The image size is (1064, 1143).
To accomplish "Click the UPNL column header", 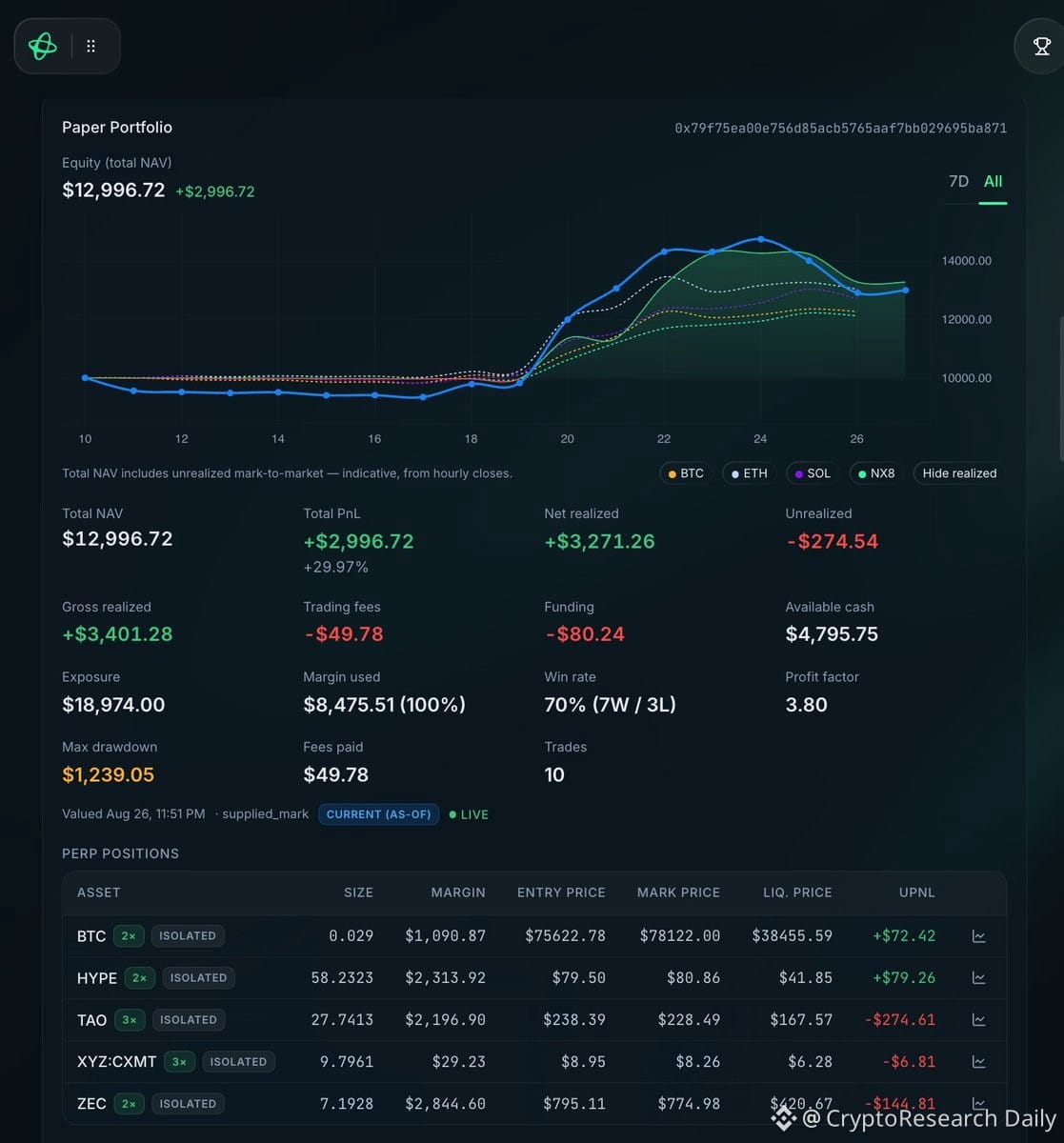I will pyautogui.click(x=917, y=892).
